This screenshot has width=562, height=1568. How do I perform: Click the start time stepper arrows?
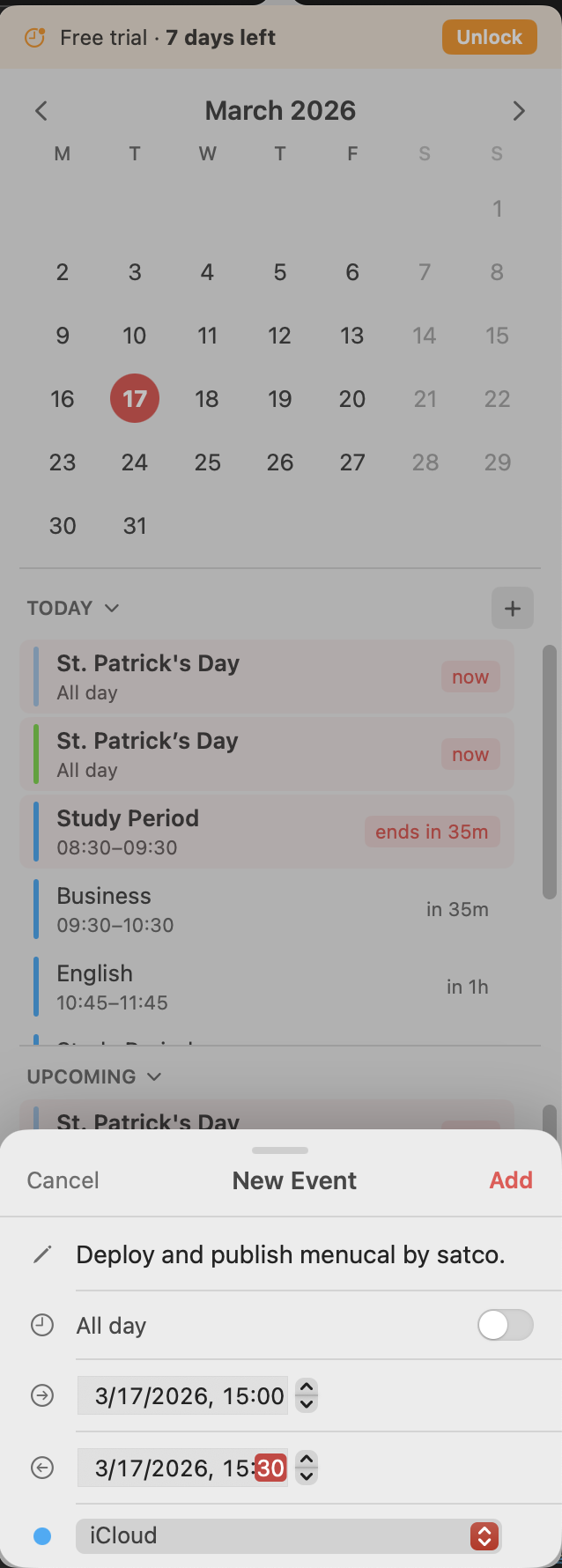coord(307,1395)
